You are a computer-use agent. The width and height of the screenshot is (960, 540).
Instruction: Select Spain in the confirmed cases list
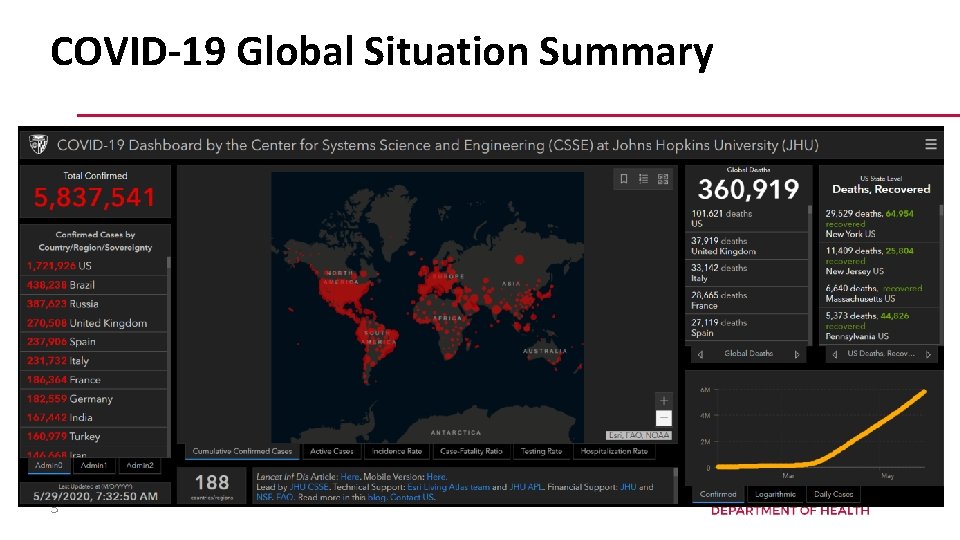(x=94, y=342)
